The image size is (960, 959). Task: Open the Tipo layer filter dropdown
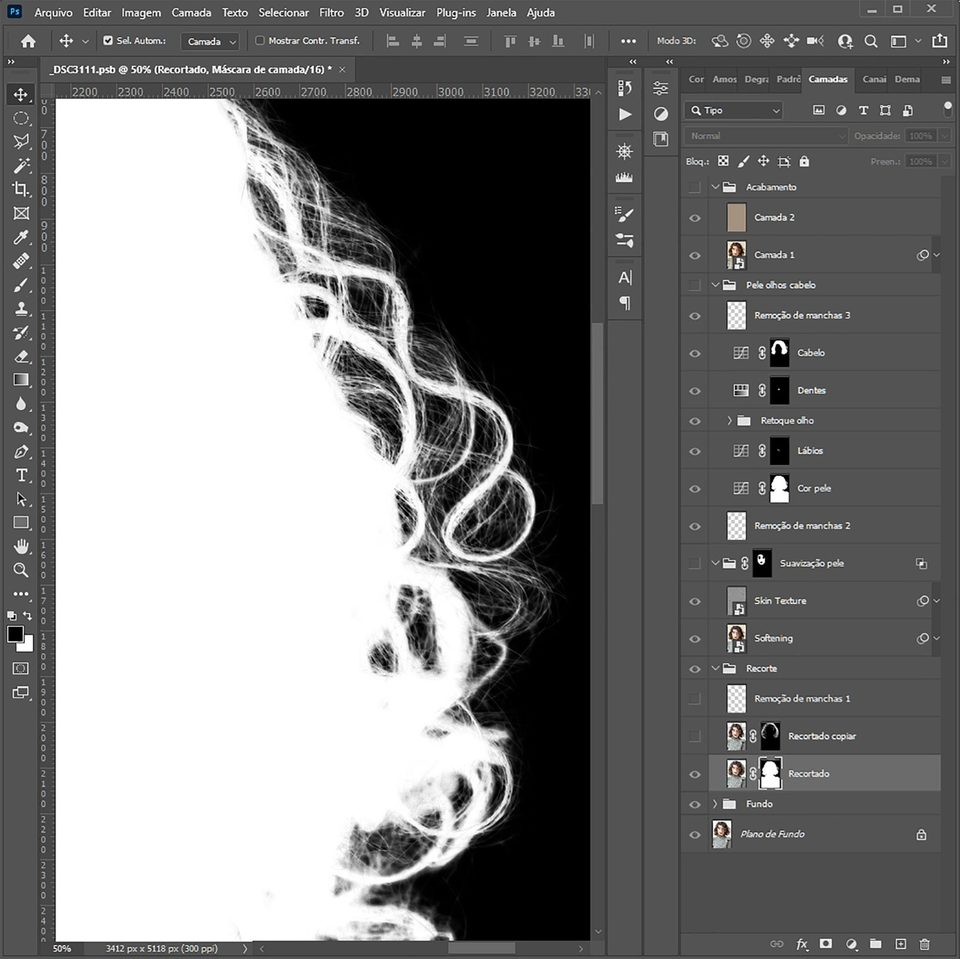[x=734, y=110]
